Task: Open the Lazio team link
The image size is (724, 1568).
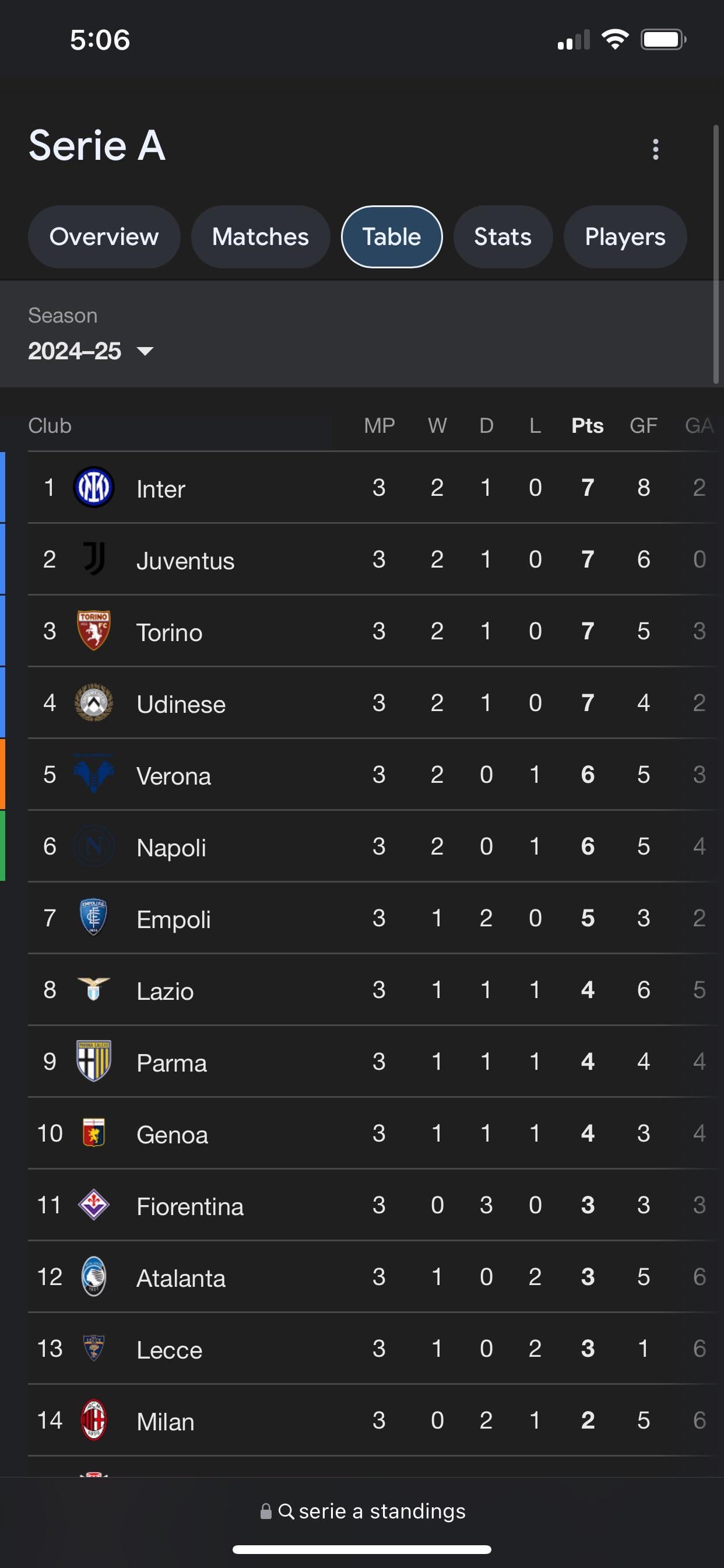Action: point(165,991)
